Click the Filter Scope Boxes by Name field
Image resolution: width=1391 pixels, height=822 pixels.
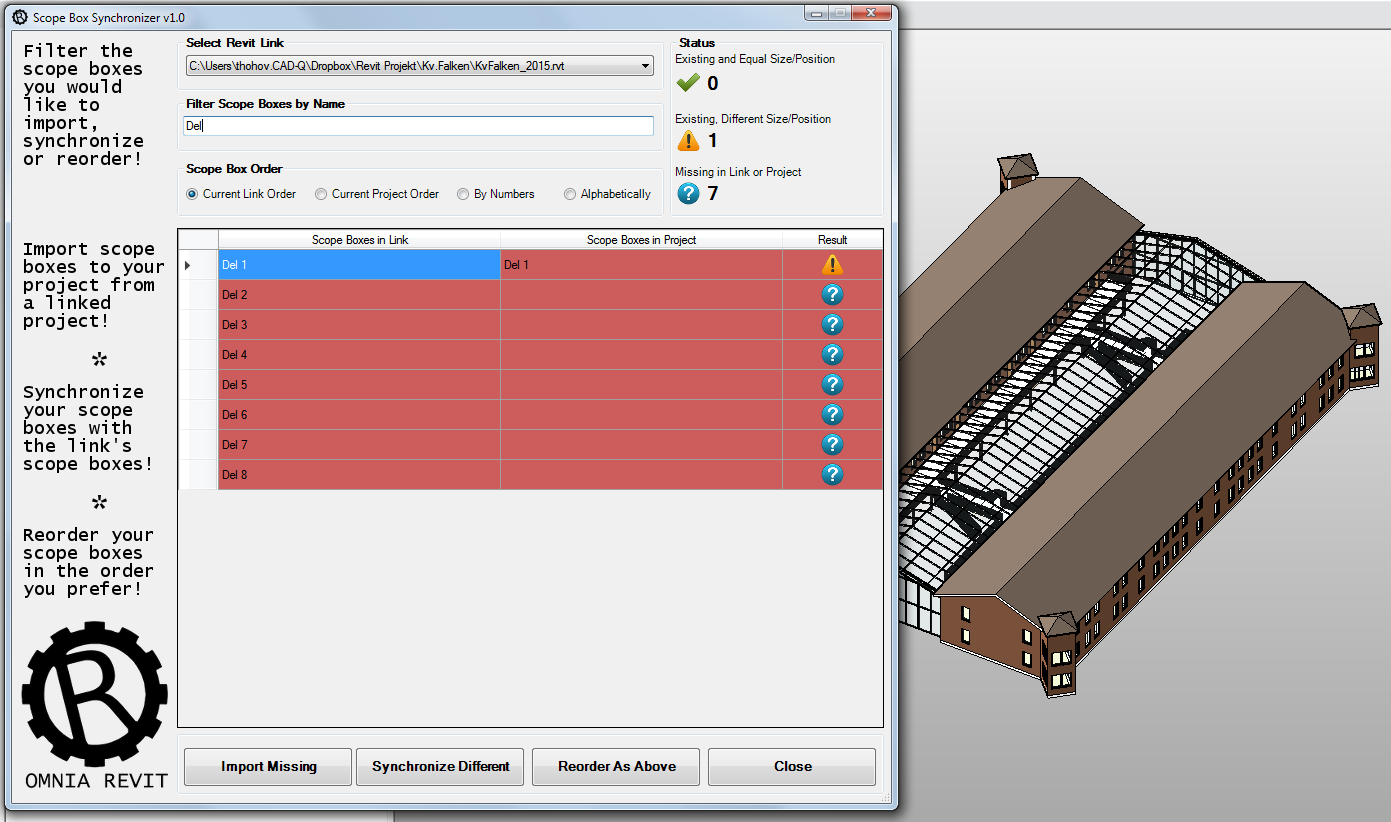pos(417,125)
